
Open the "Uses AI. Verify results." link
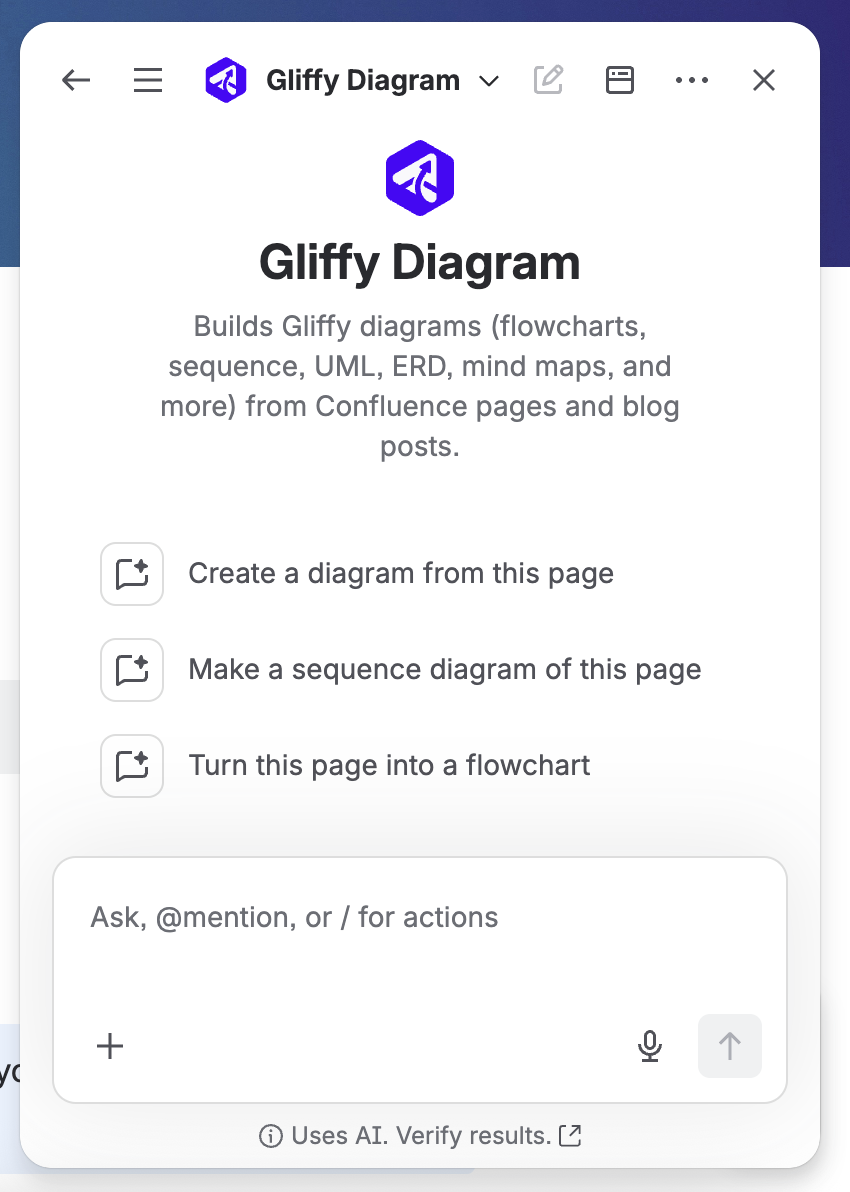tap(420, 1136)
